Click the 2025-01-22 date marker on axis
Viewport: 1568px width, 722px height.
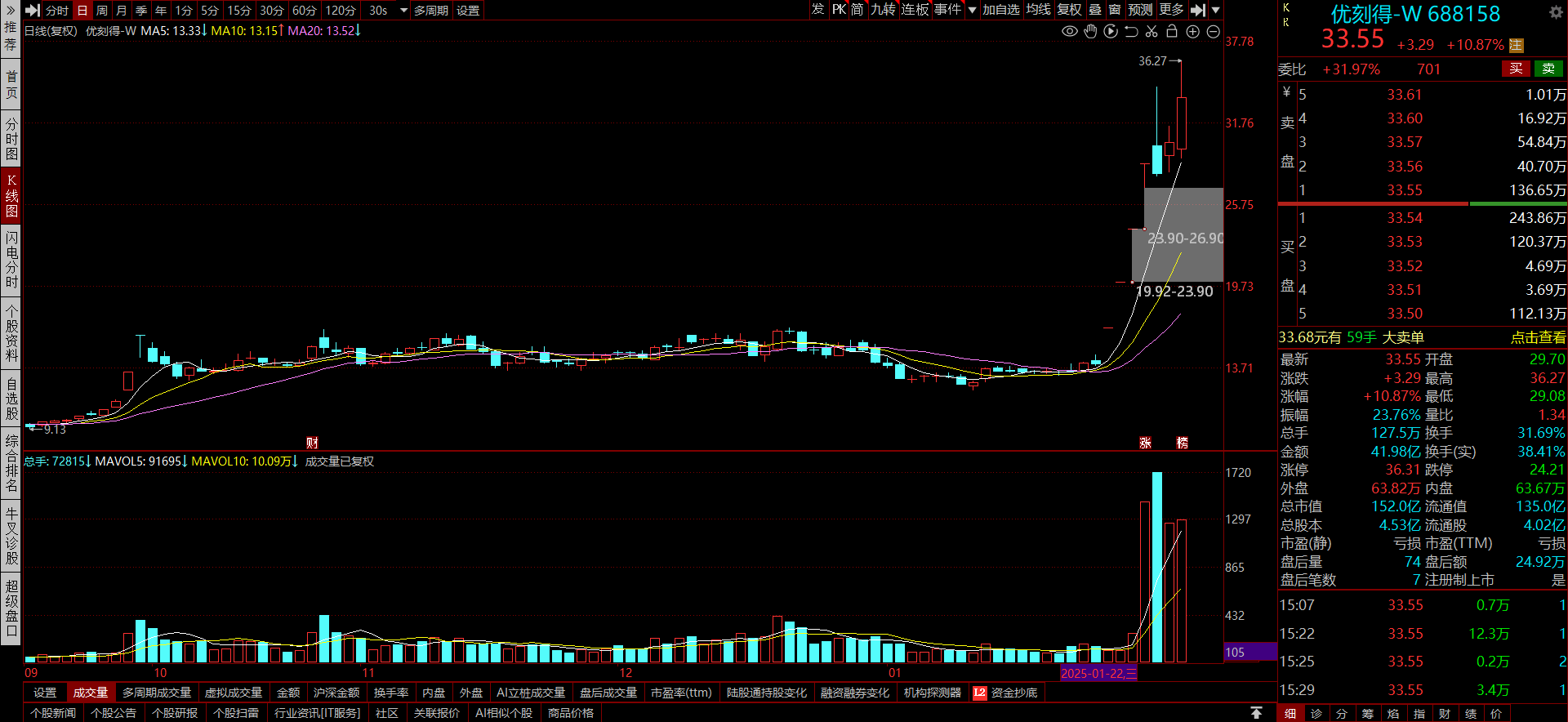click(x=1098, y=673)
